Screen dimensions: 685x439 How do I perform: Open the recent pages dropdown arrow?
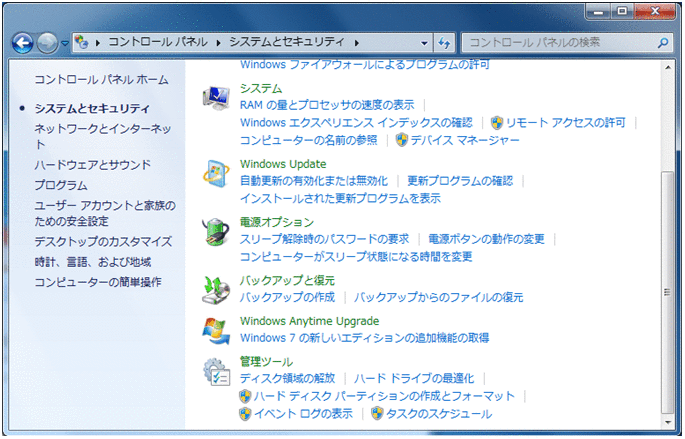(65, 43)
